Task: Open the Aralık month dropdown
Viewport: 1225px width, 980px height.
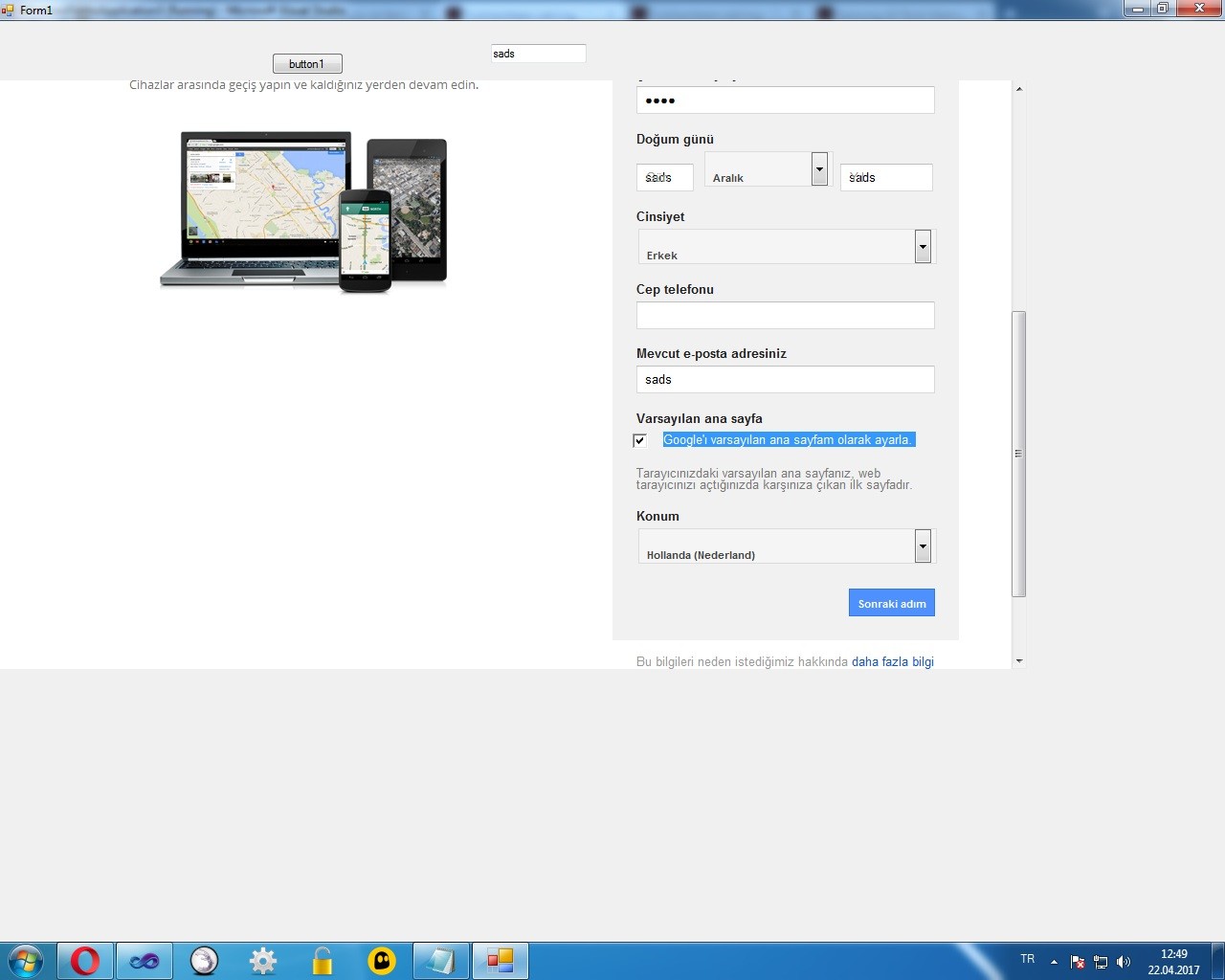Action: pyautogui.click(x=767, y=169)
